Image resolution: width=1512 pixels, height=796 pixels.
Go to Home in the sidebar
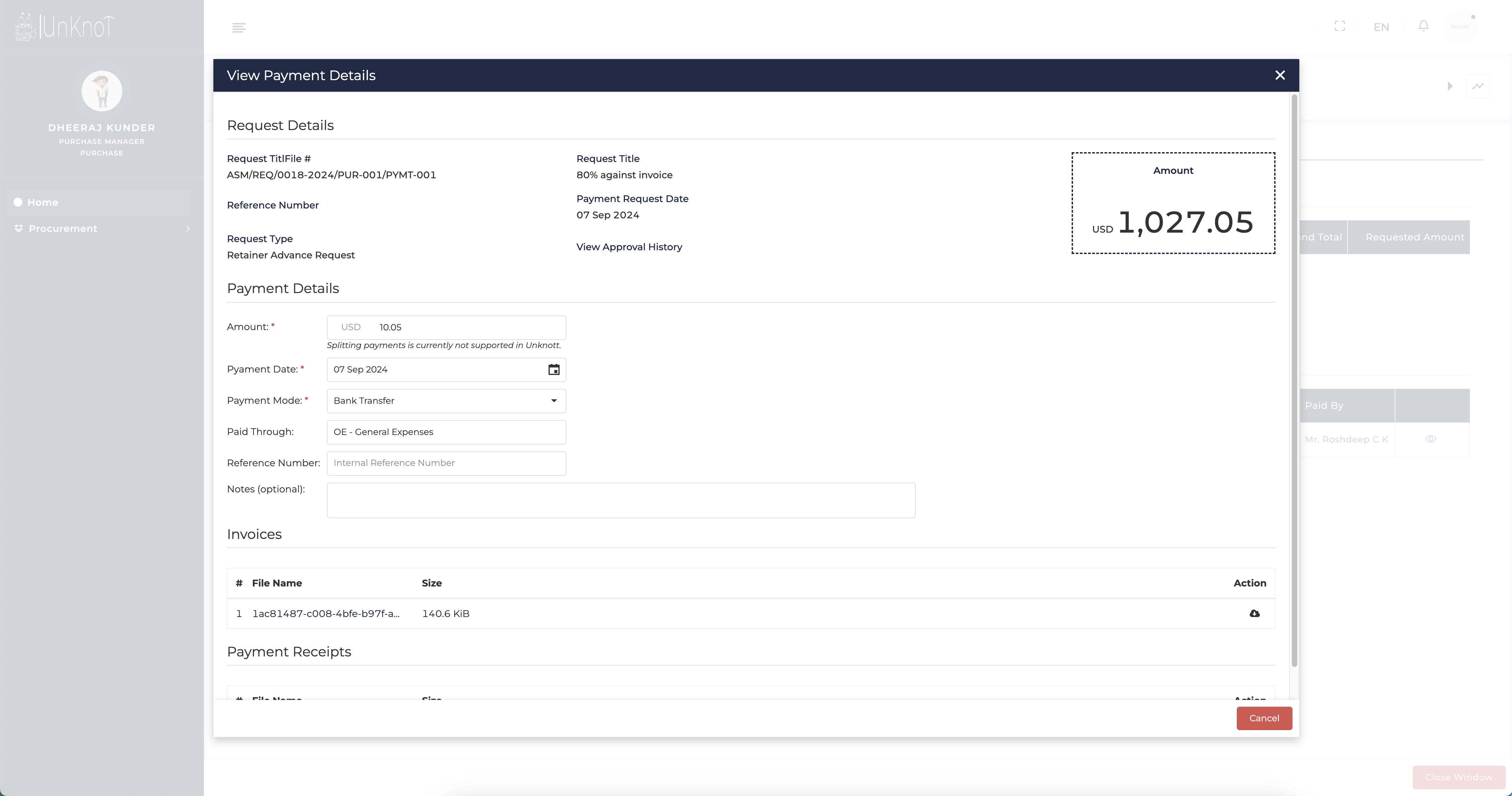coord(42,202)
